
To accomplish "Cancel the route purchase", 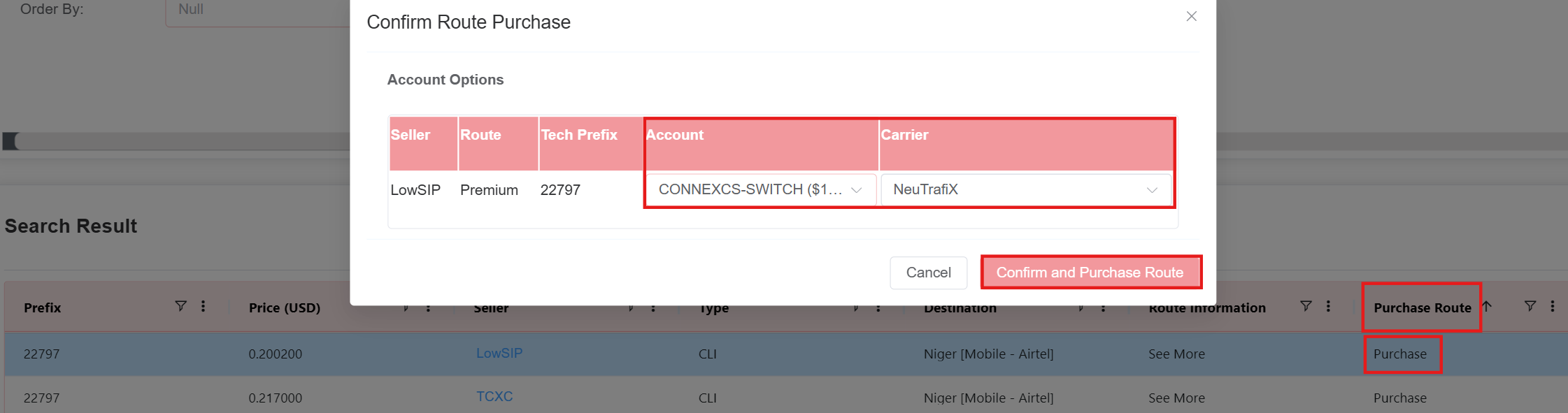I will (928, 273).
